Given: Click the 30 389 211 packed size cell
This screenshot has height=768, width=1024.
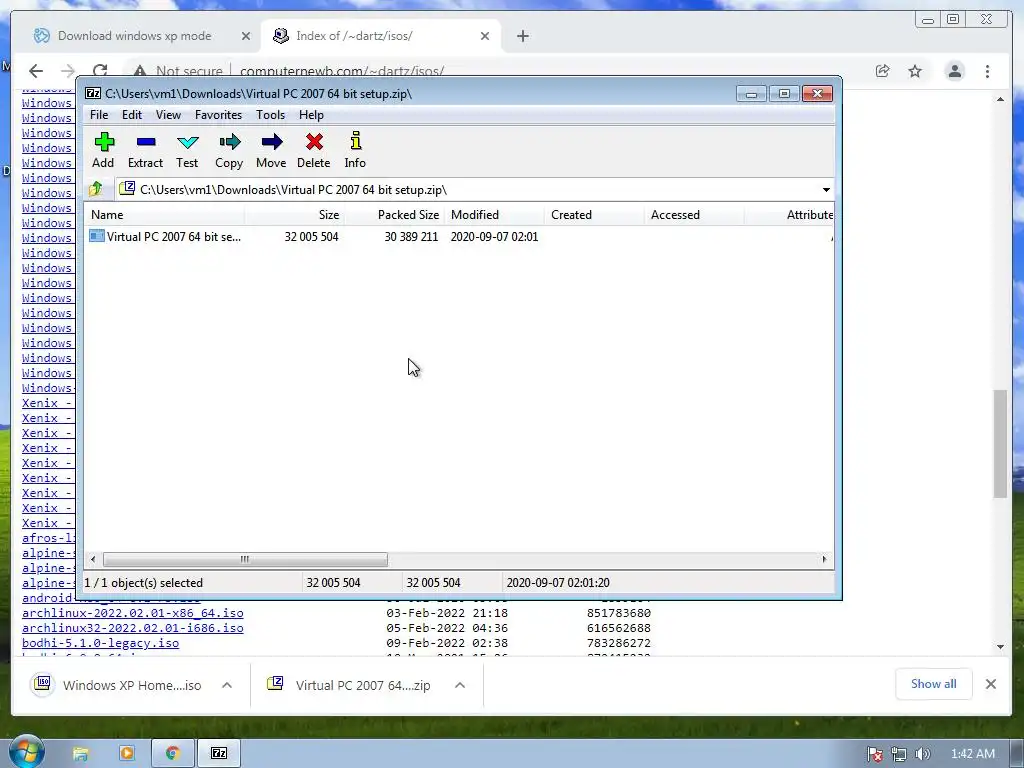Looking at the screenshot, I should (411, 236).
